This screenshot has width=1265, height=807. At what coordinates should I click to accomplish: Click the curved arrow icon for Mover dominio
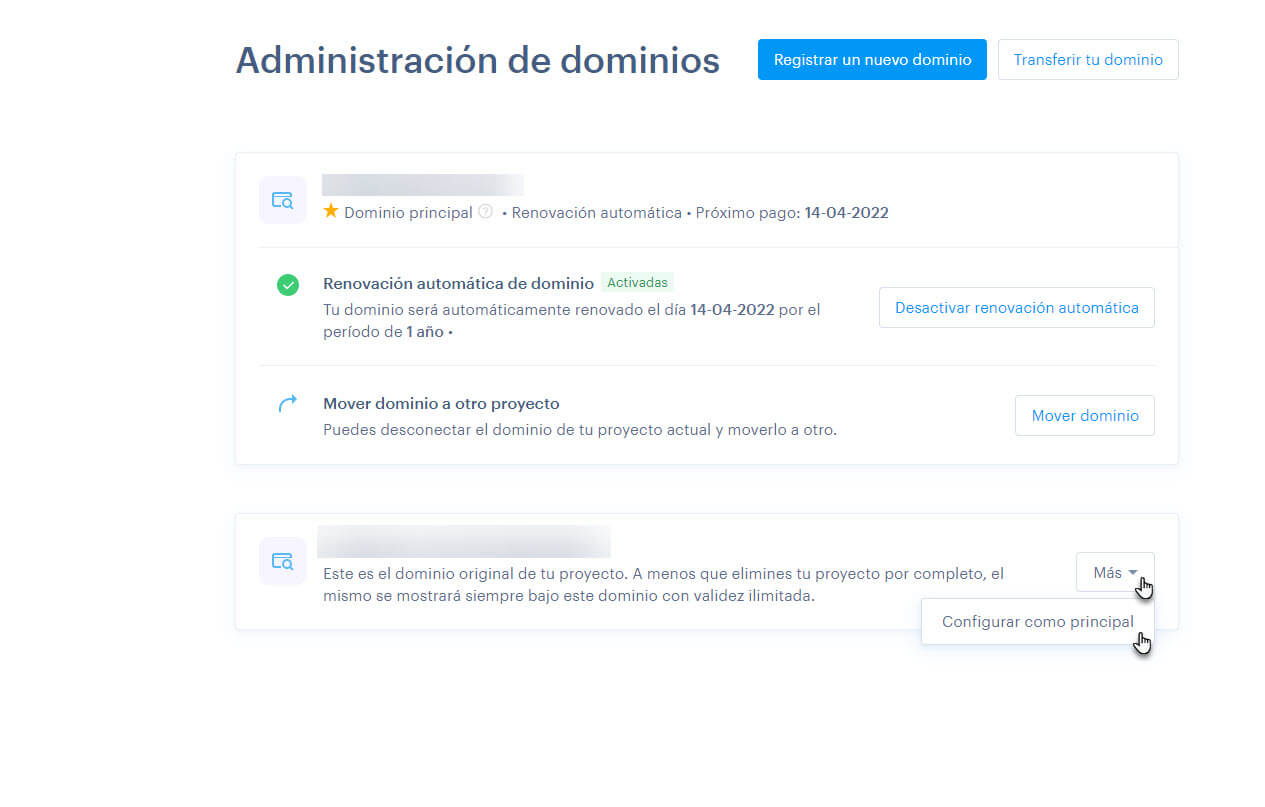[288, 403]
